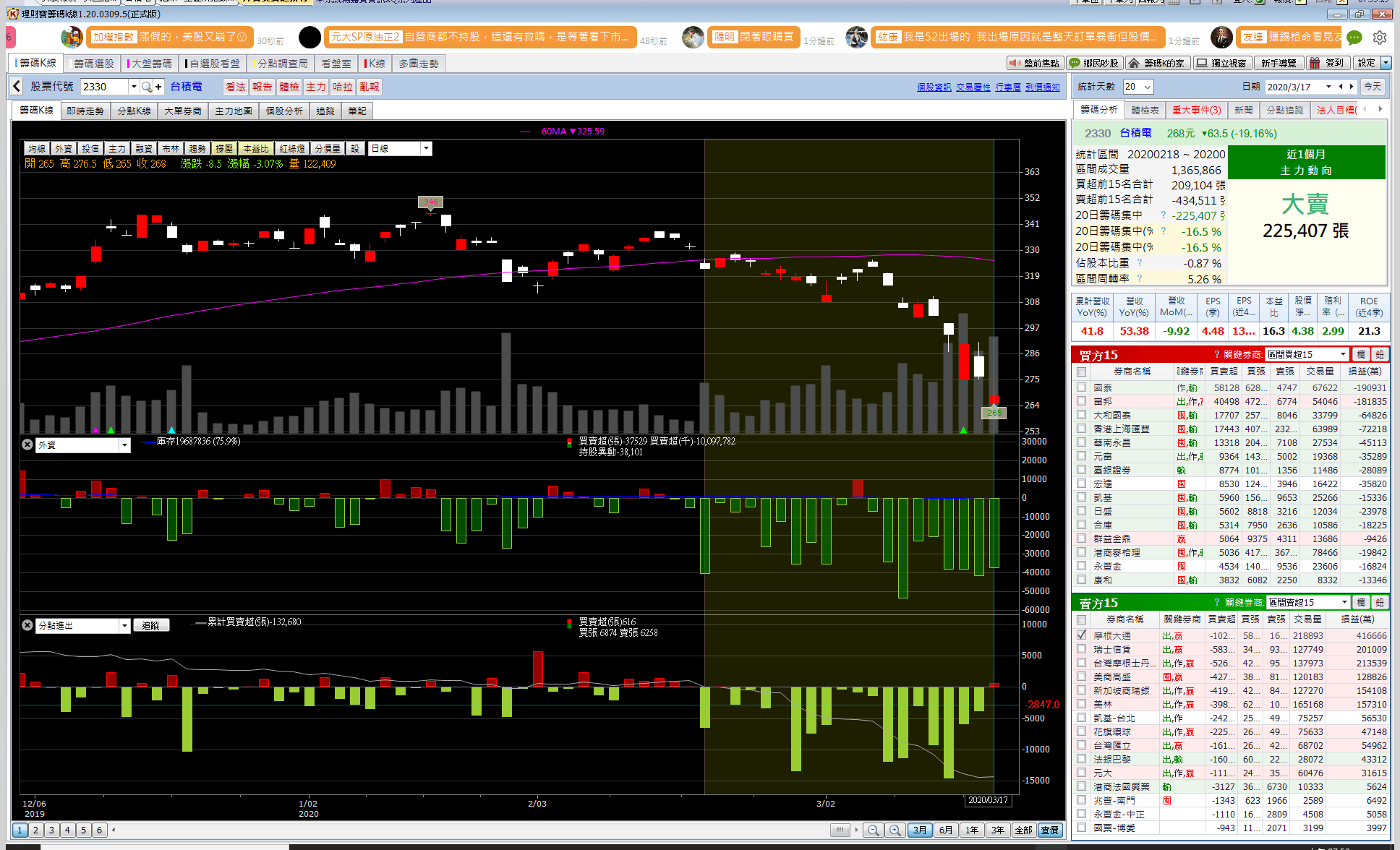Viewport: 1400px width, 850px height.
Task: Check the checkbox for broker 國泰
Action: click(x=1082, y=388)
